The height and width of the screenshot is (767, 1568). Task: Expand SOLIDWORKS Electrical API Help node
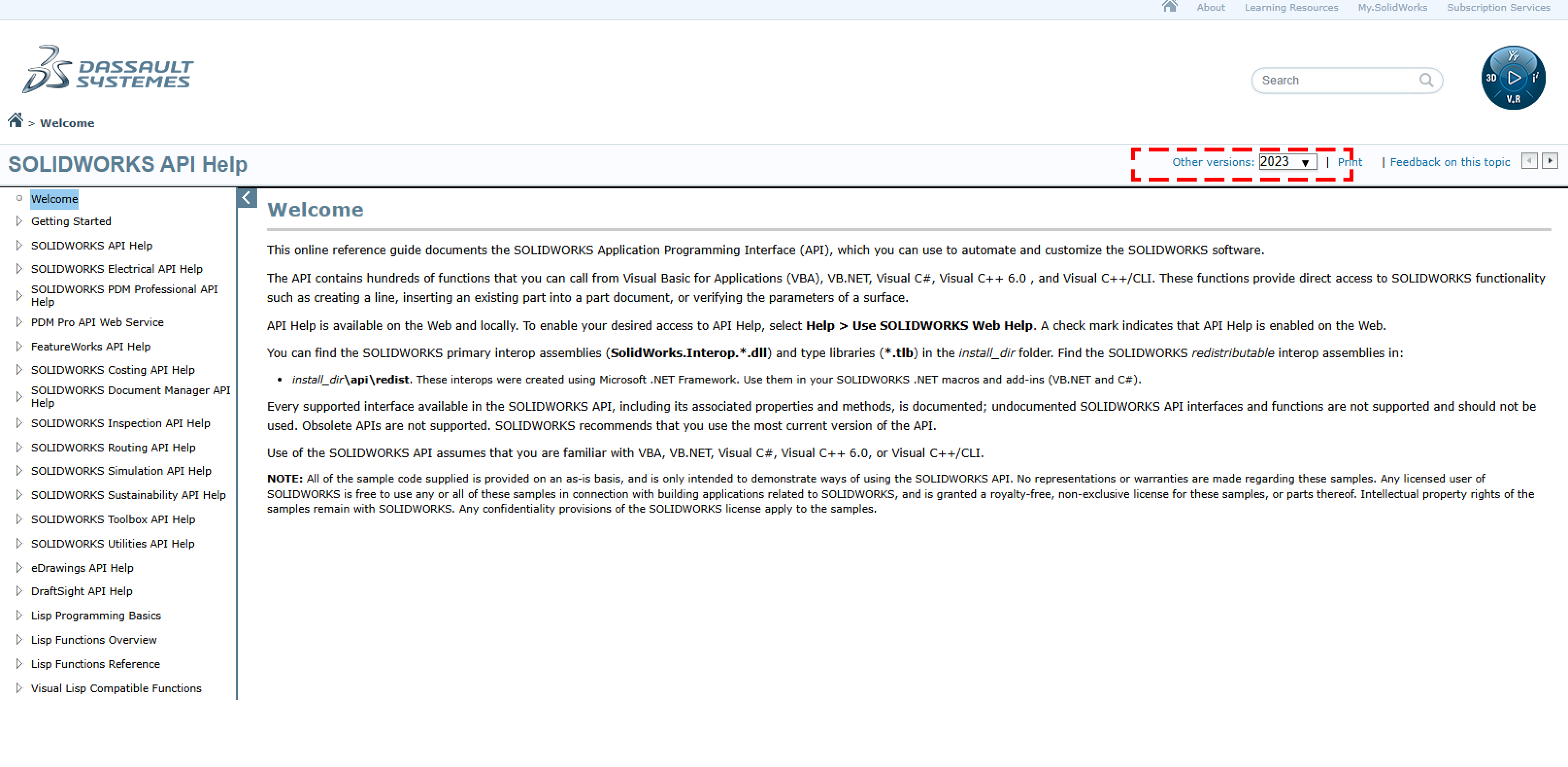(x=19, y=268)
